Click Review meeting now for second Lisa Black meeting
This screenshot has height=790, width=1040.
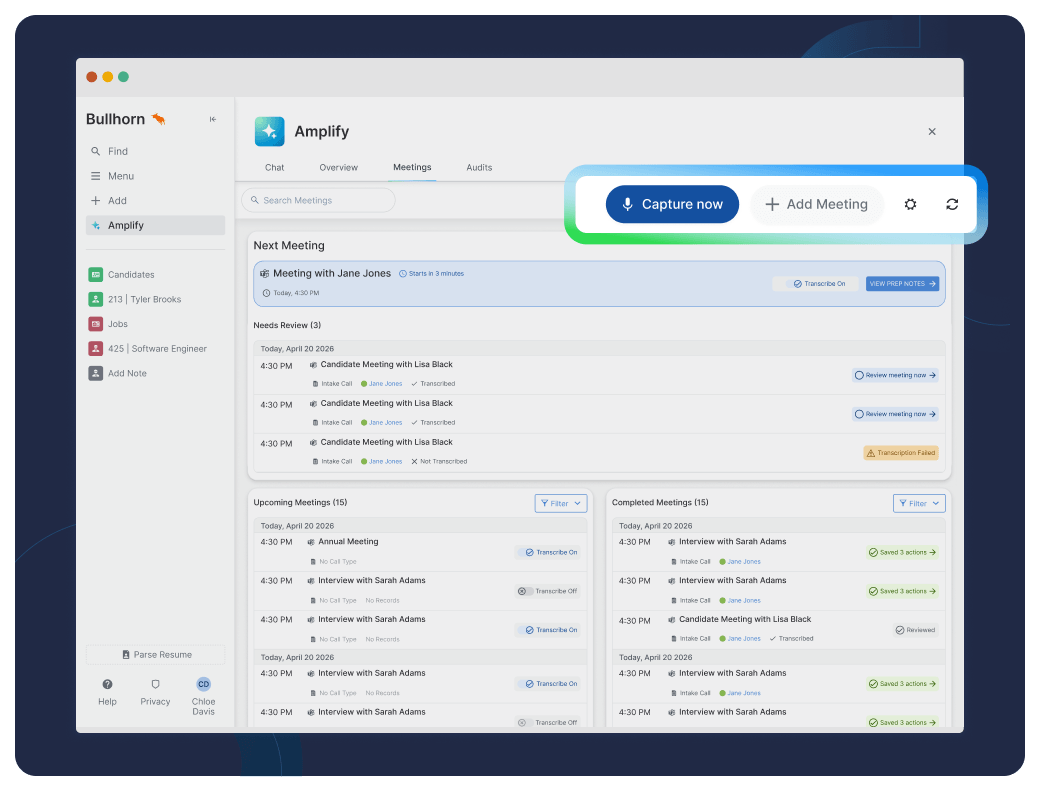[x=895, y=414]
